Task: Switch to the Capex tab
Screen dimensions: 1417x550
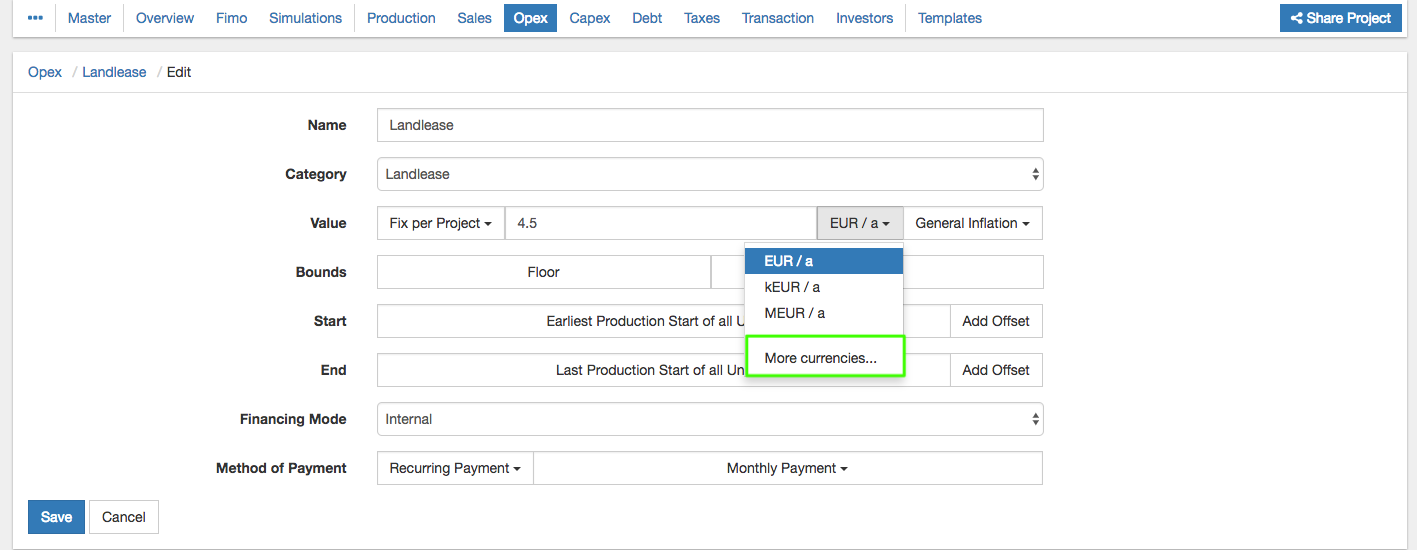Action: pyautogui.click(x=590, y=18)
